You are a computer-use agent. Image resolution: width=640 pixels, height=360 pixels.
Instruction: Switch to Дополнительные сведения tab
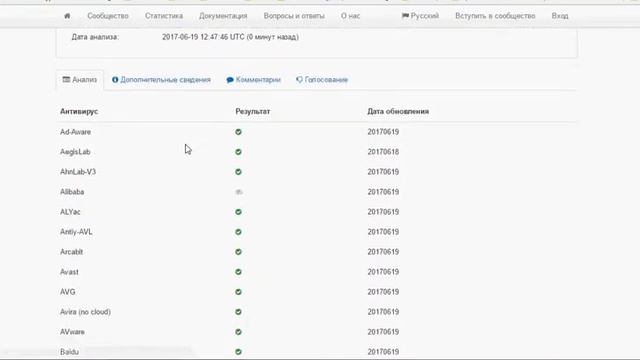point(161,80)
